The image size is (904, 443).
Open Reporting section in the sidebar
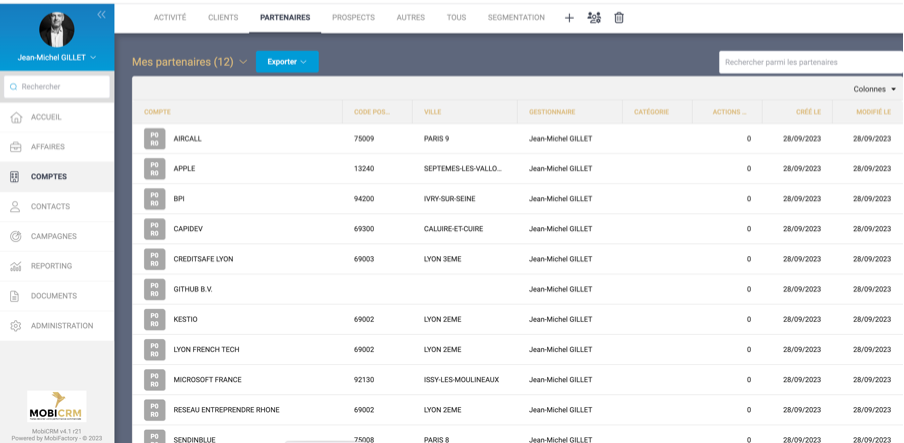(x=50, y=266)
